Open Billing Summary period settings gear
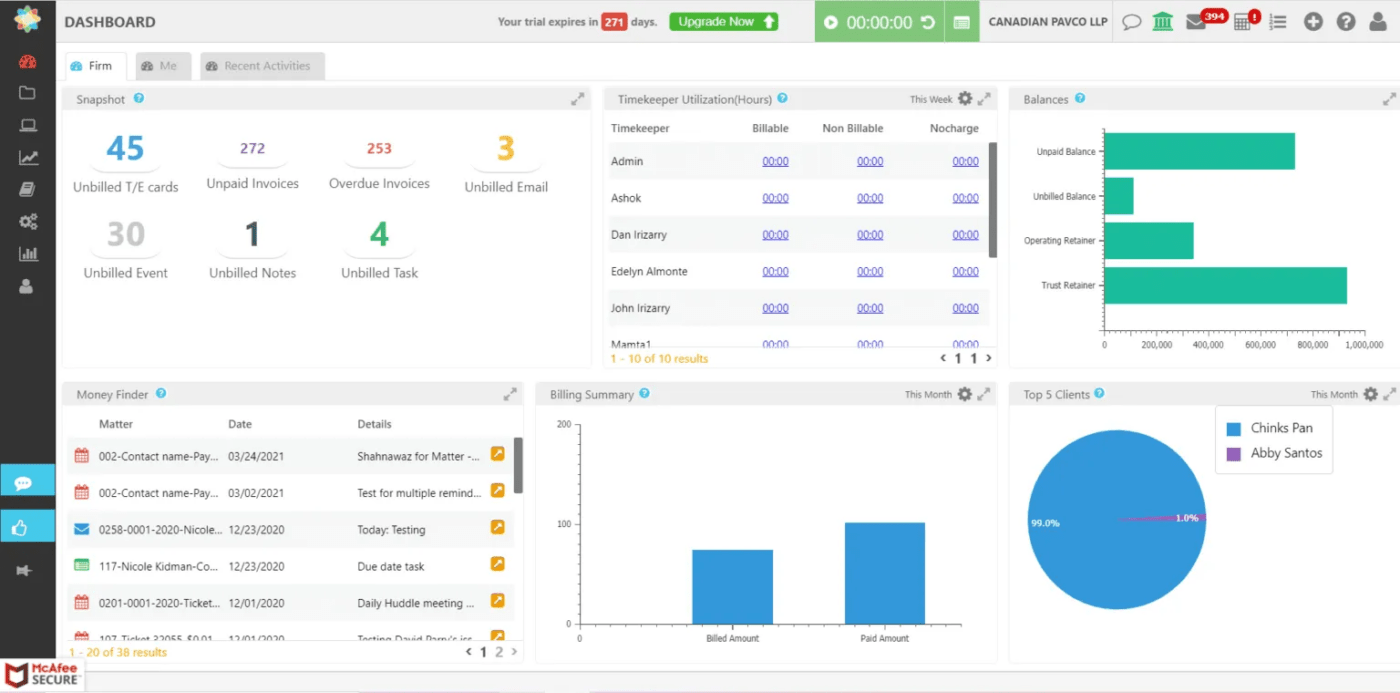 (965, 394)
